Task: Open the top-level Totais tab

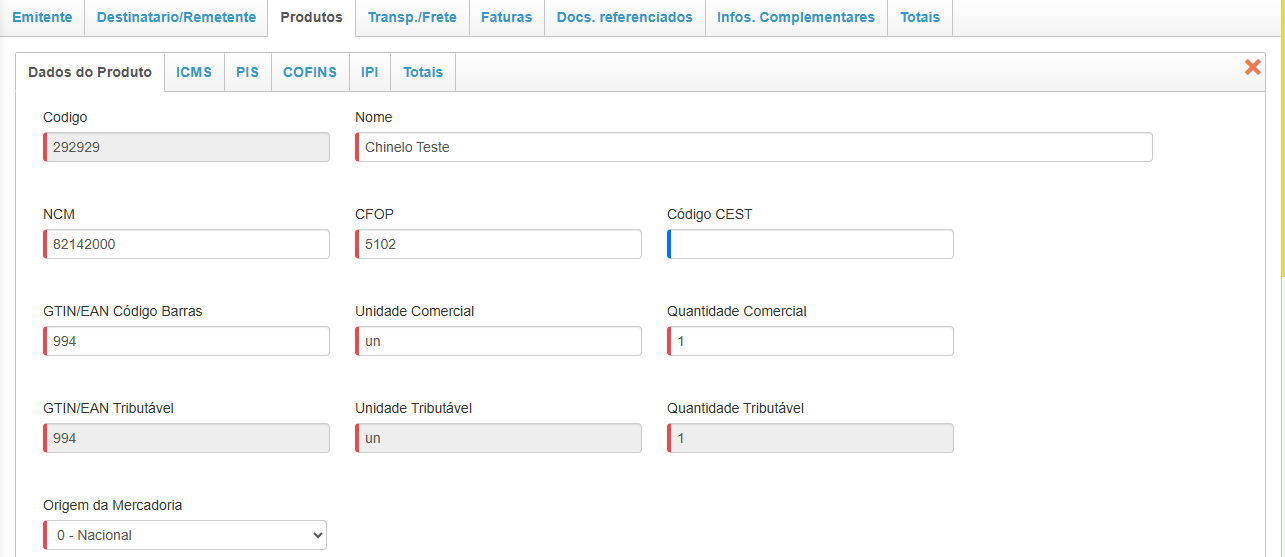Action: (920, 18)
